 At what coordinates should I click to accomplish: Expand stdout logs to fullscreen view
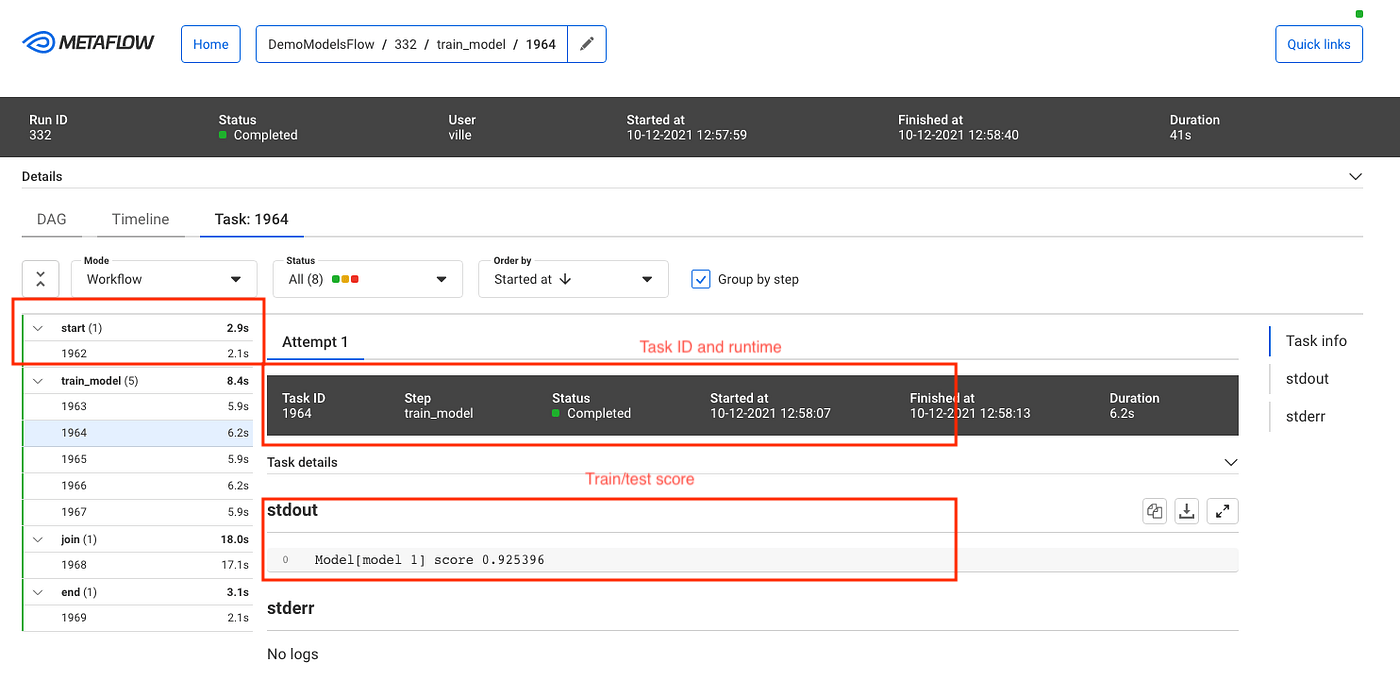(x=1221, y=510)
